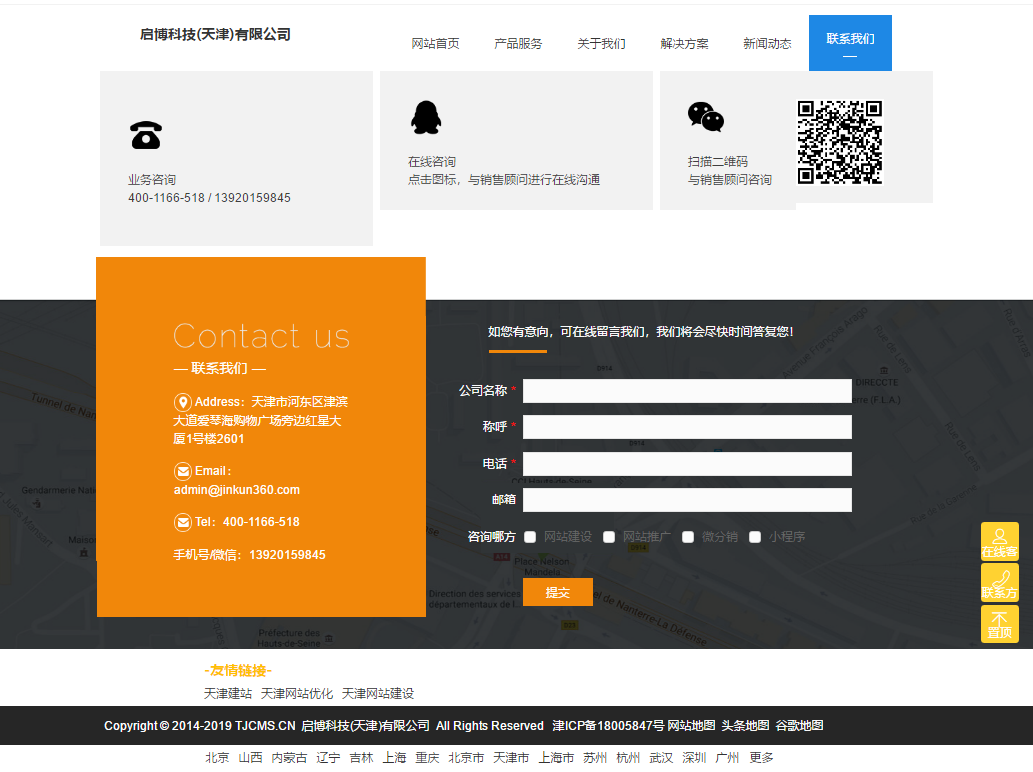
Task: Click the email envelope icon
Action: [183, 471]
